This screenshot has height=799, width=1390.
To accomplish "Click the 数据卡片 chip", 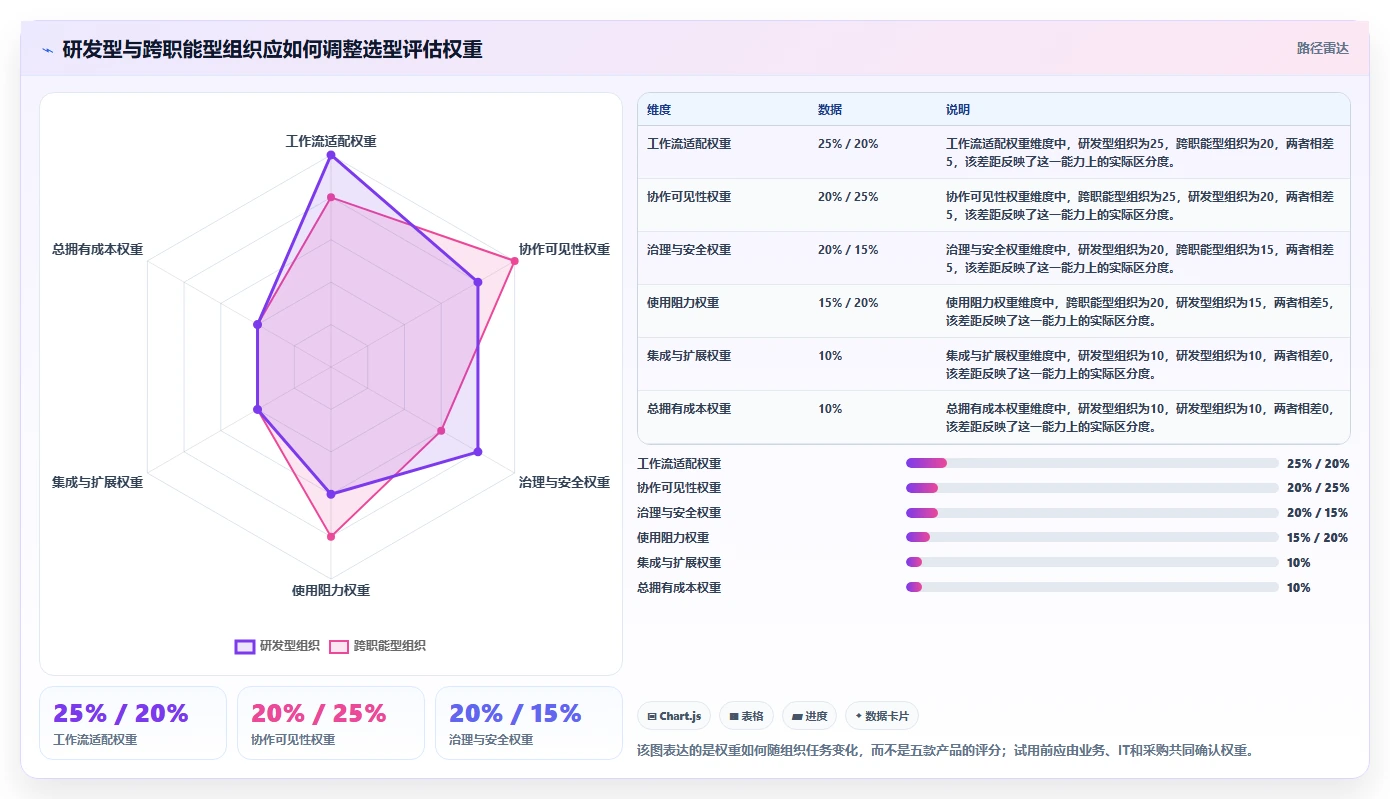I will pos(882,716).
